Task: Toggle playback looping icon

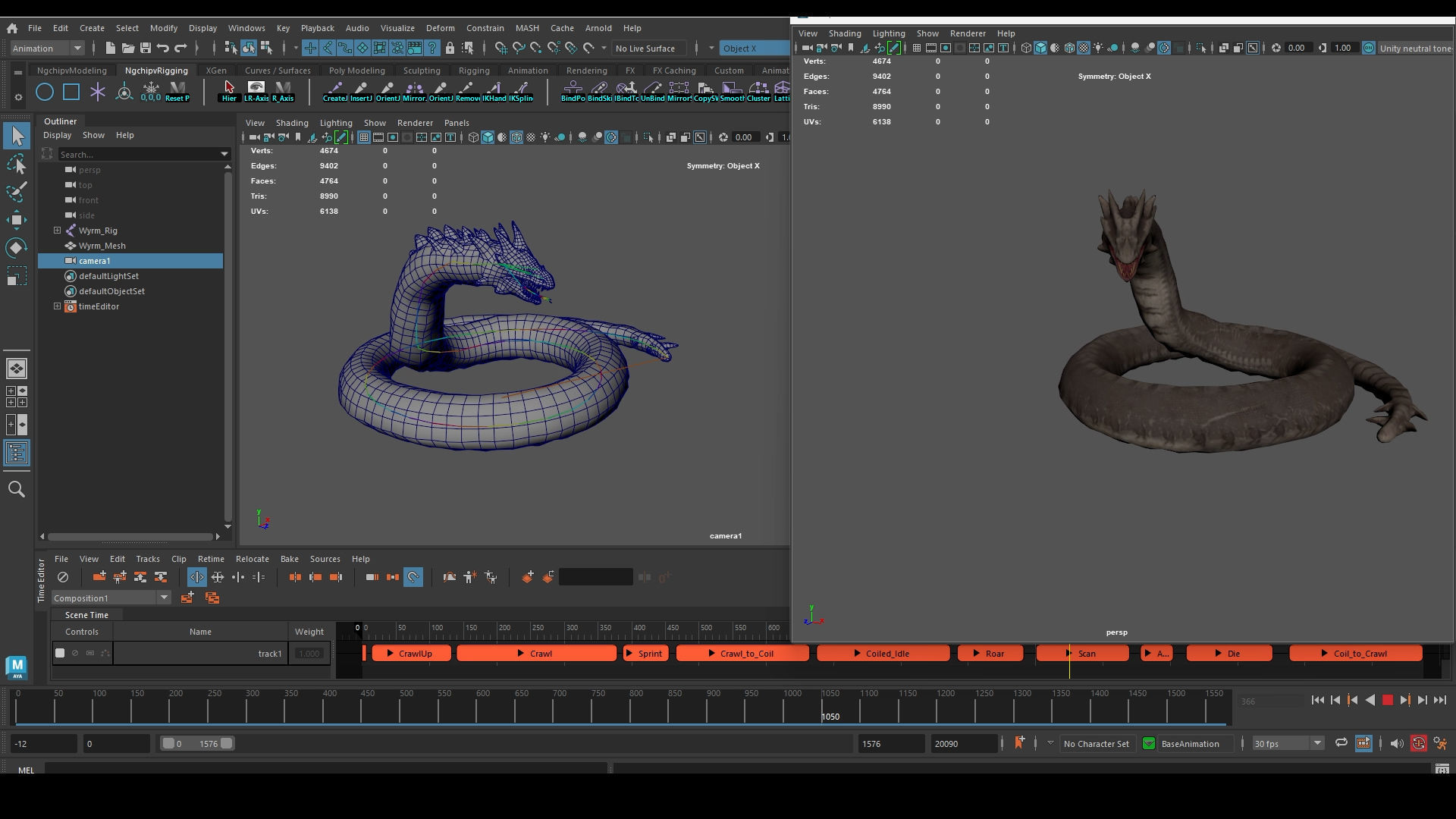Action: pyautogui.click(x=1341, y=744)
